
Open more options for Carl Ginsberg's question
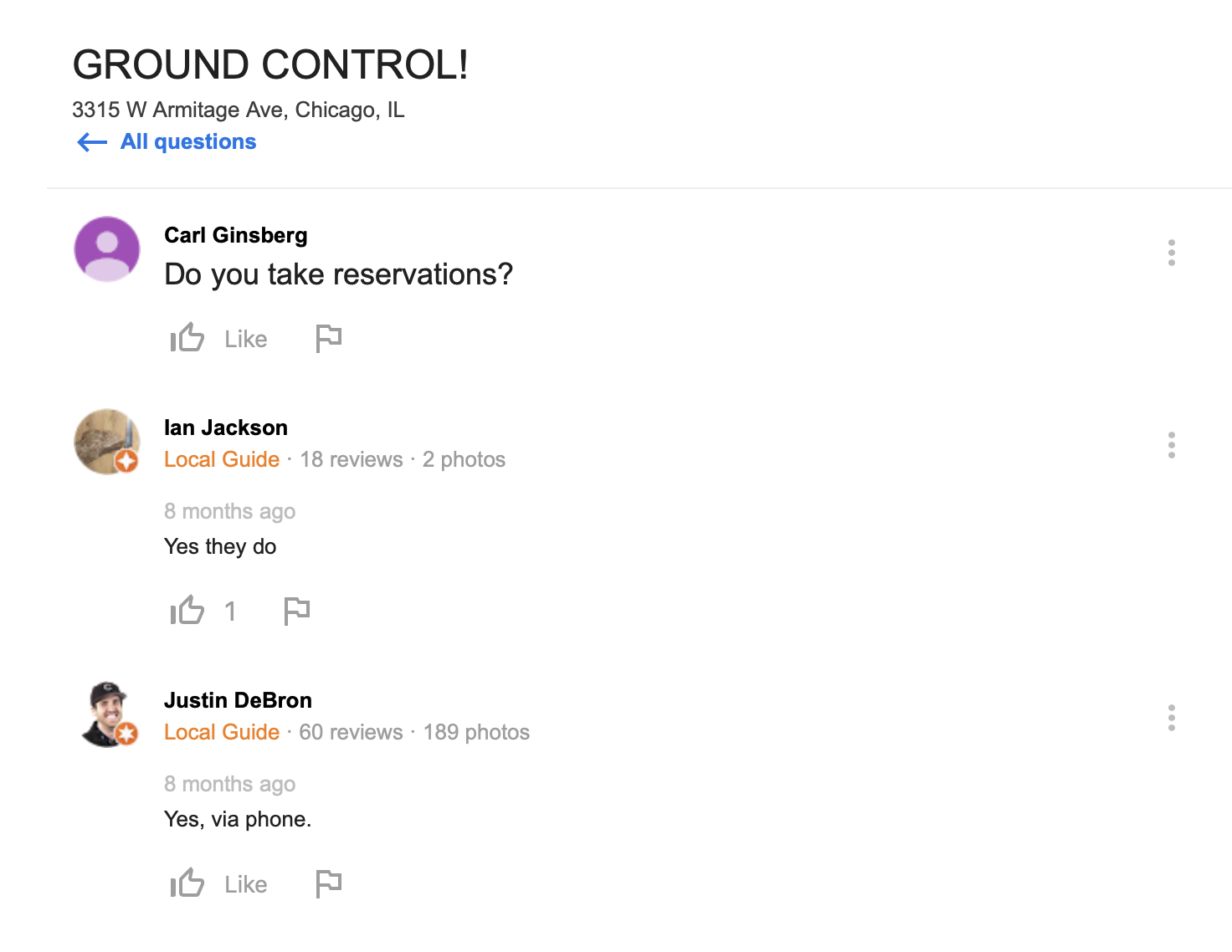coord(1171,253)
